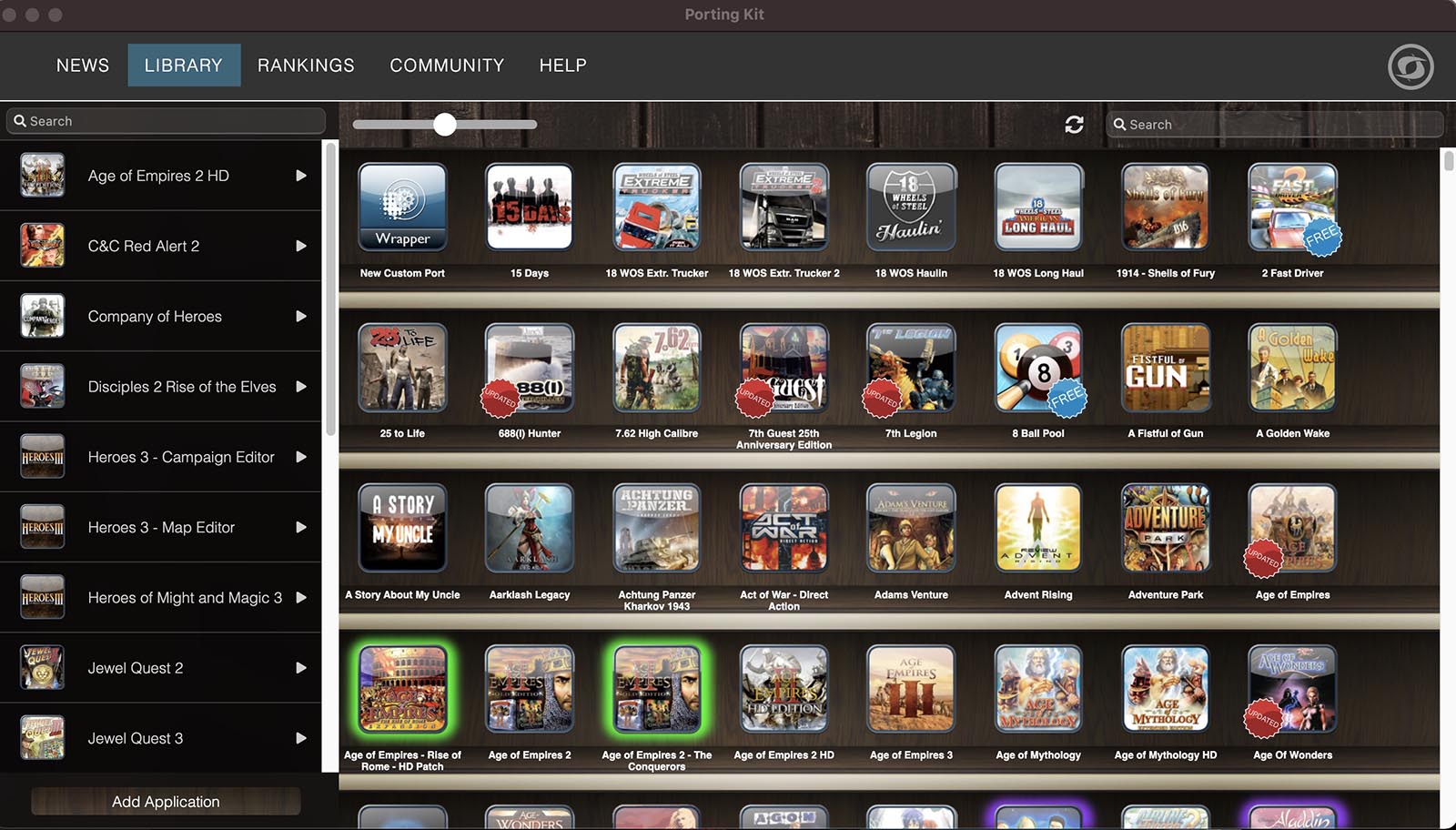This screenshot has height=830, width=1456.
Task: Go to the Community tab
Action: (x=447, y=66)
